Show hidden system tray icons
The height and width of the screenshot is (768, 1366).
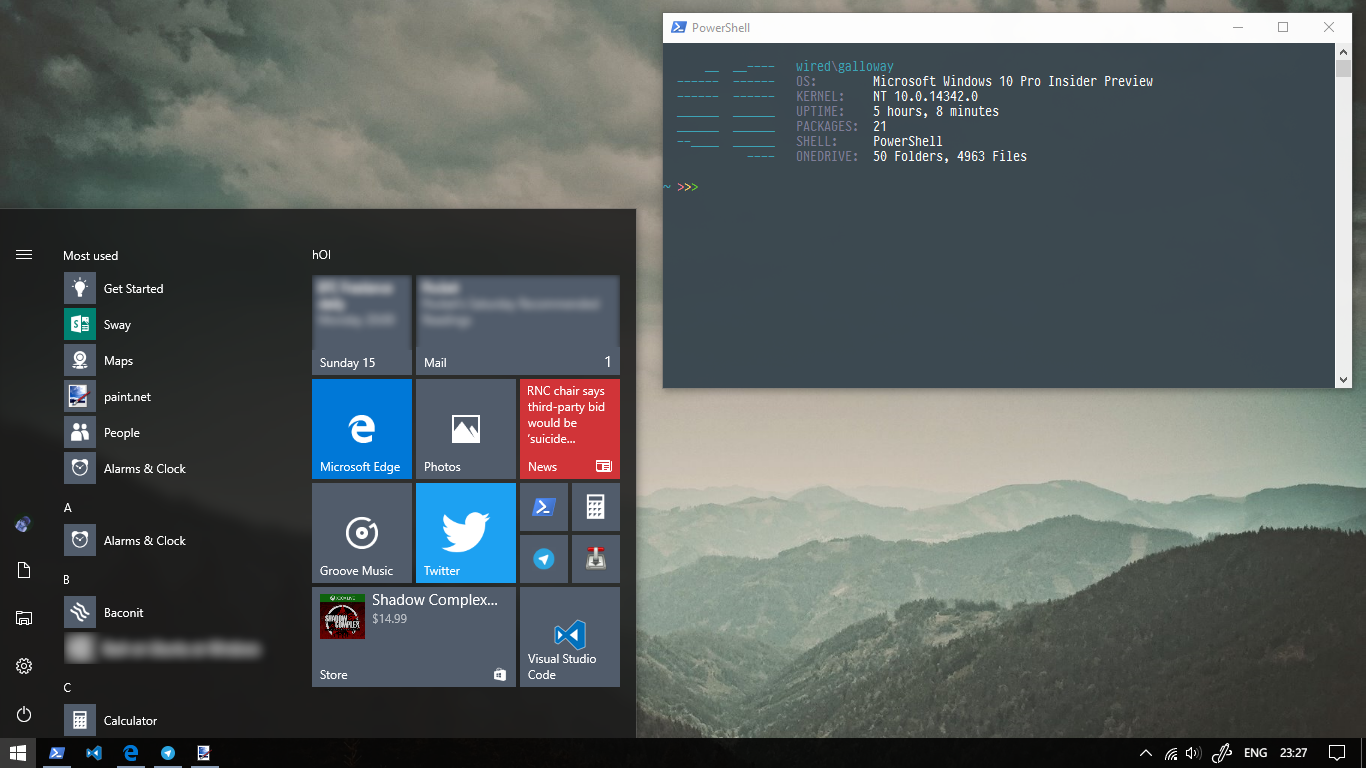click(x=1146, y=753)
